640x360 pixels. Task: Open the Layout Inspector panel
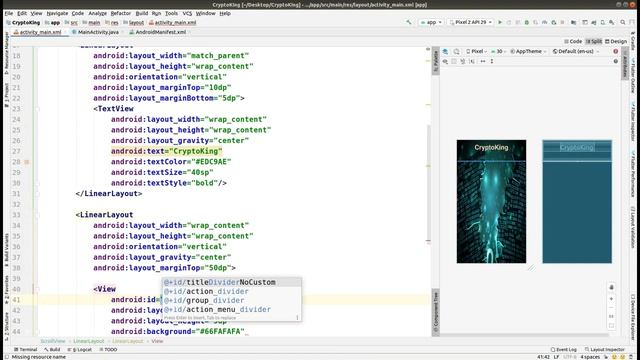(x=604, y=349)
